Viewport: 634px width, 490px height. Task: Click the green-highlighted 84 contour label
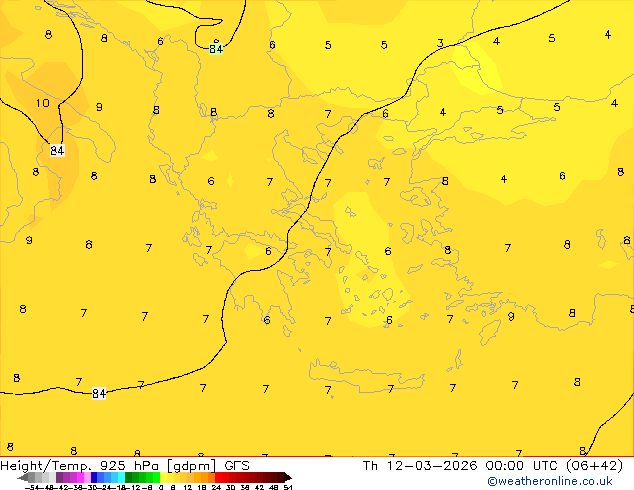point(216,49)
